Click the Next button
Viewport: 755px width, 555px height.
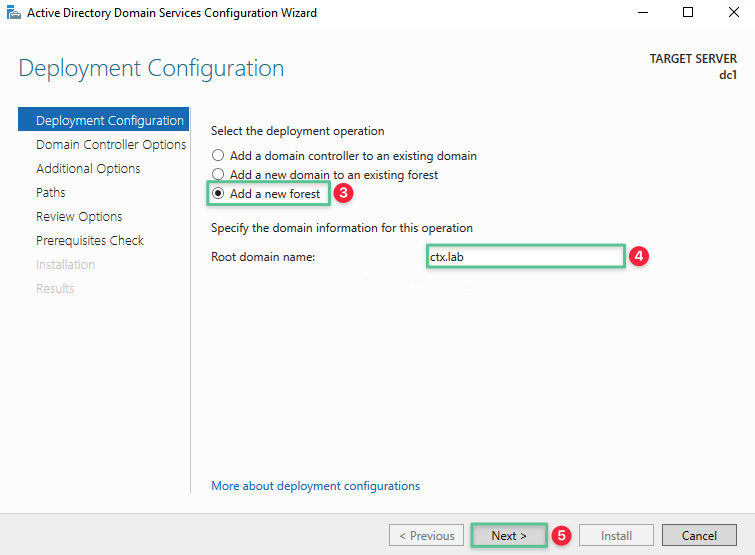tap(509, 535)
